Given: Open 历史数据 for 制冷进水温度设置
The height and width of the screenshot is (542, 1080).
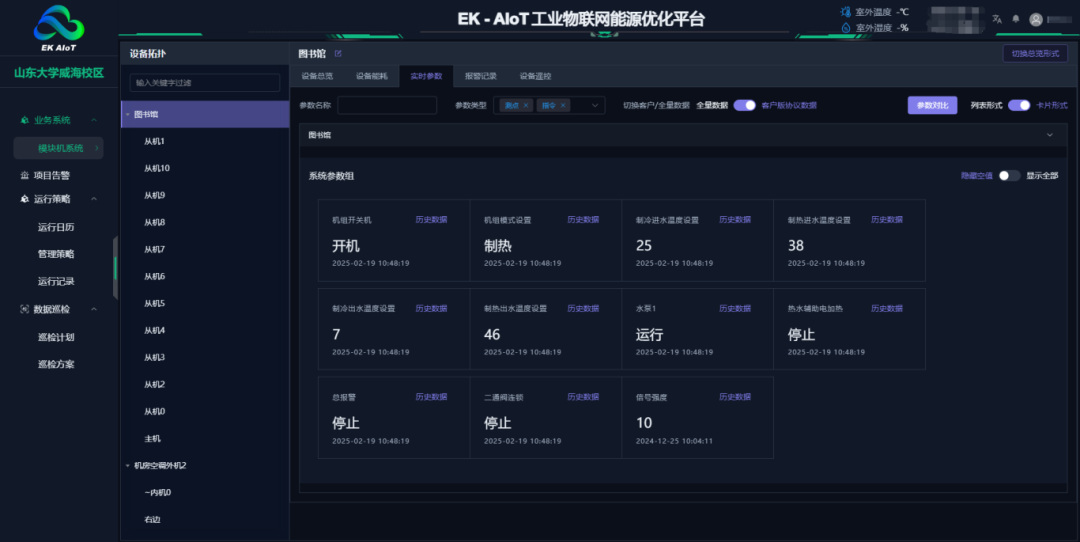Looking at the screenshot, I should tap(735, 220).
